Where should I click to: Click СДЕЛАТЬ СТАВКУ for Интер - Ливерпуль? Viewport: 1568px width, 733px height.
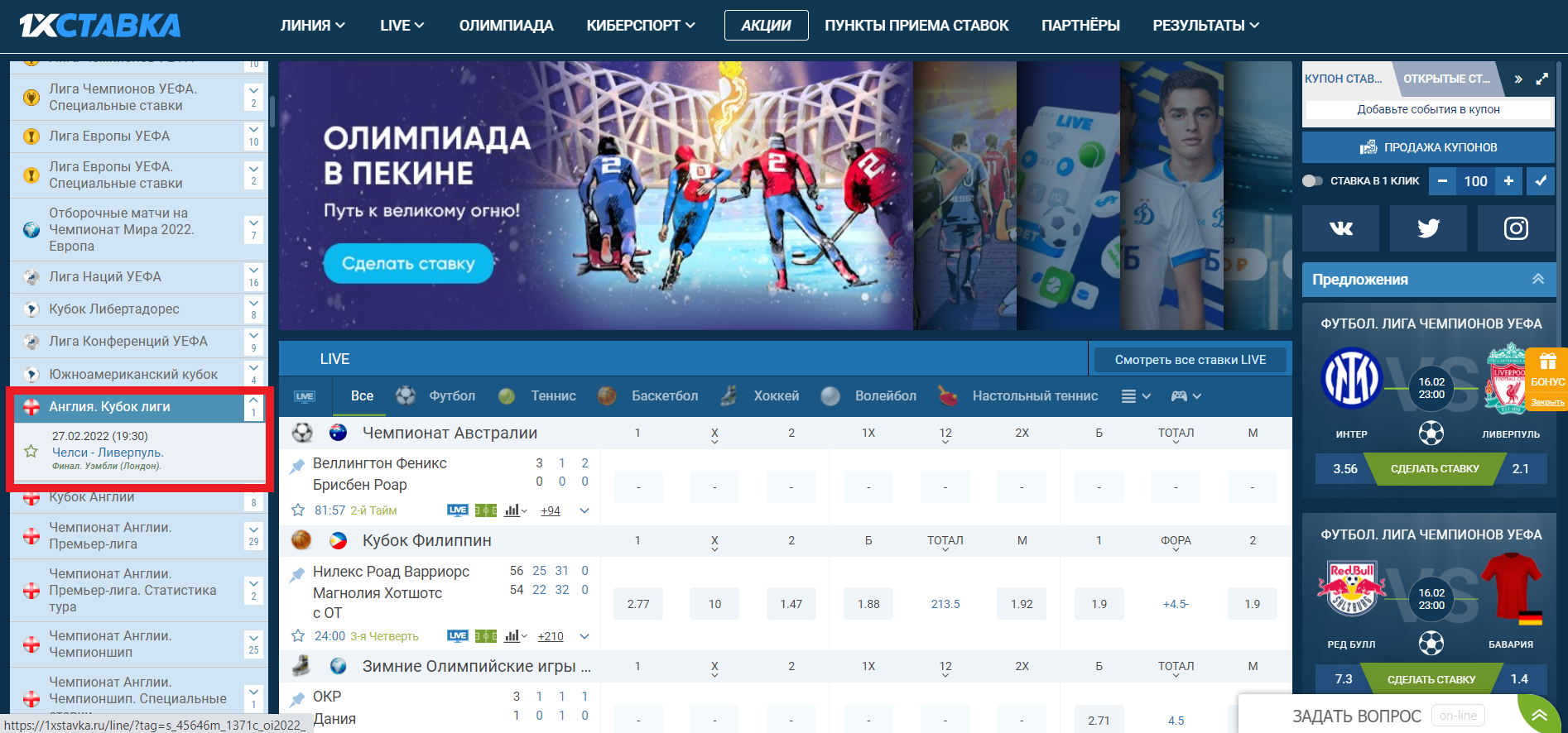pos(1434,469)
